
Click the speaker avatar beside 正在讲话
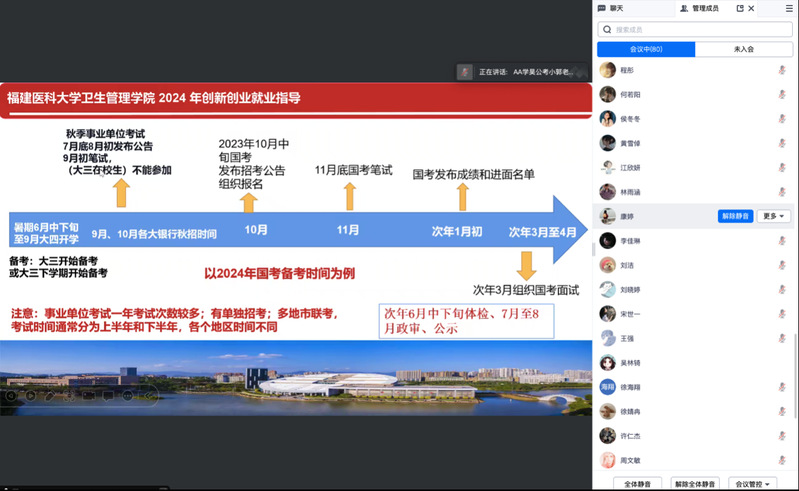465,72
